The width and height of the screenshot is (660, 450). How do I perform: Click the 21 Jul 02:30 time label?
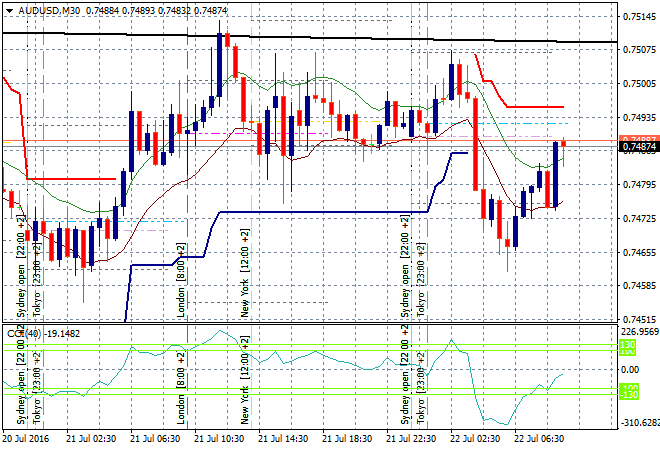[91, 439]
